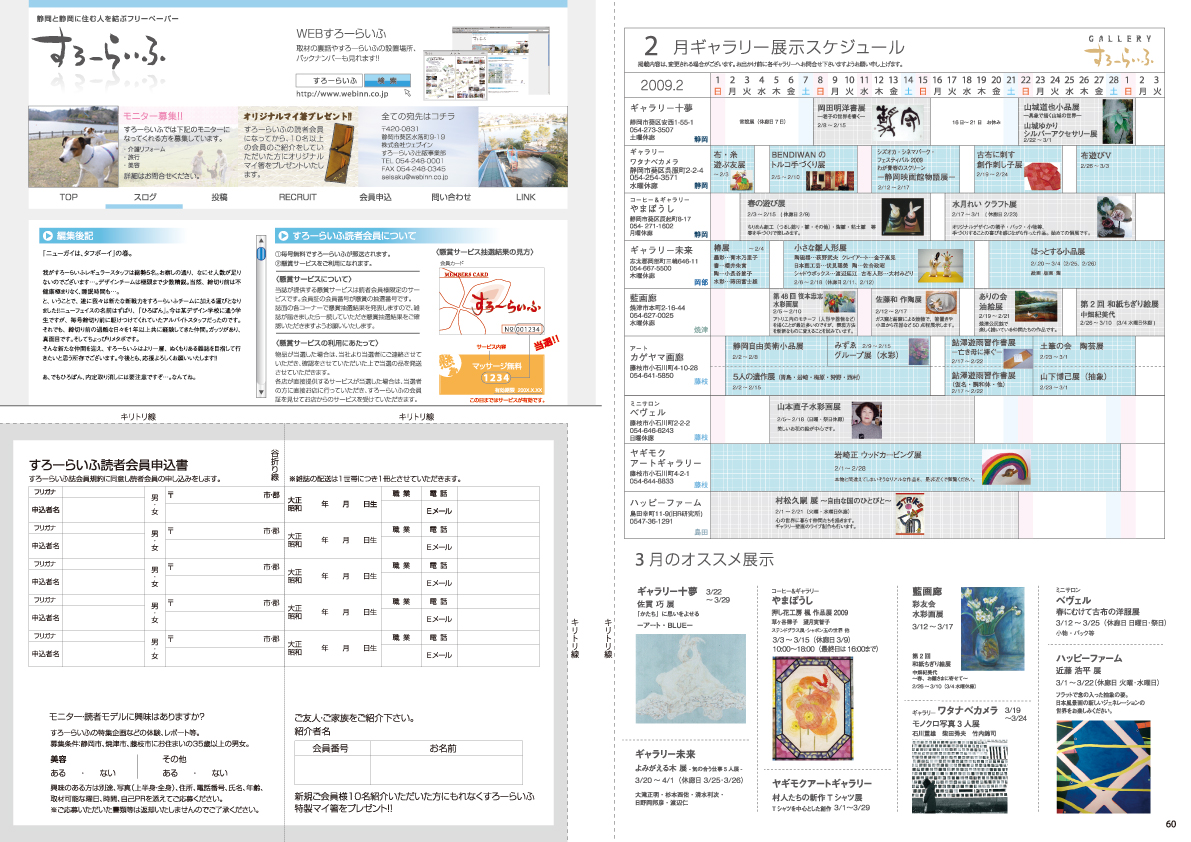This screenshot has width=1191, height=842.
Task: Click カゲヤマ画廊 in the schedule list
Action: coord(656,356)
